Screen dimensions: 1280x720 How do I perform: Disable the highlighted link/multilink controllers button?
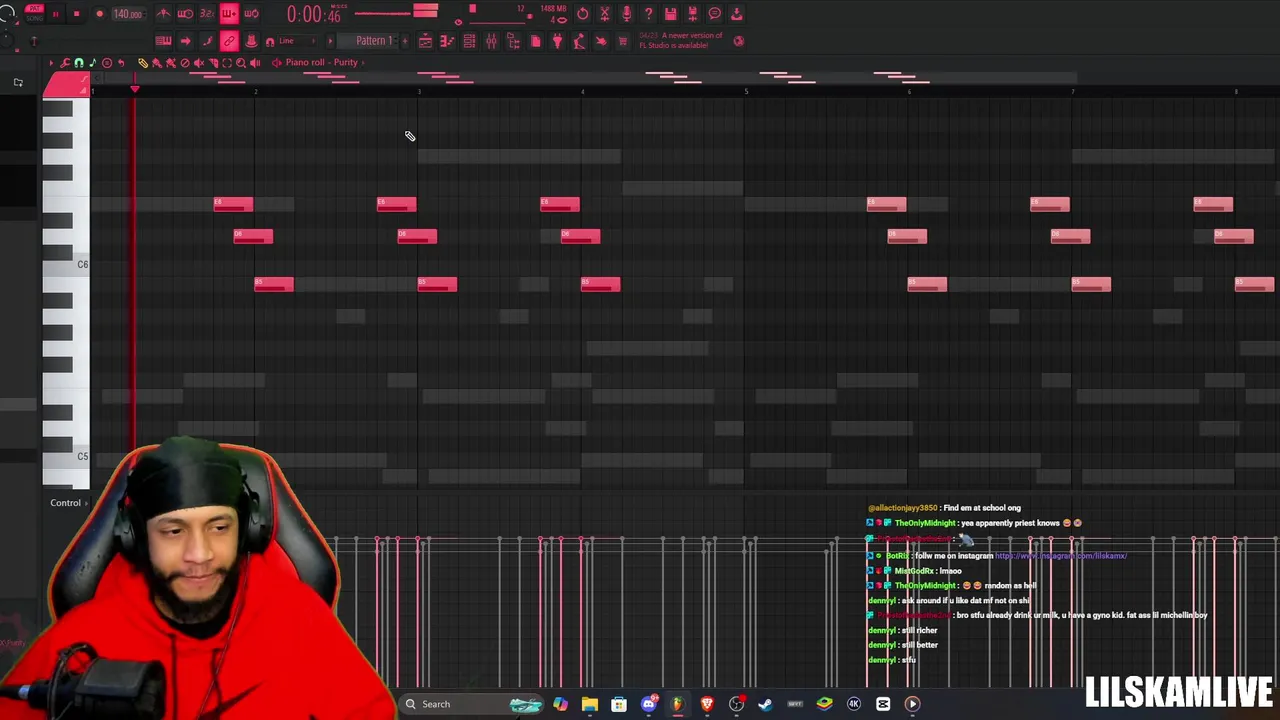(229, 41)
